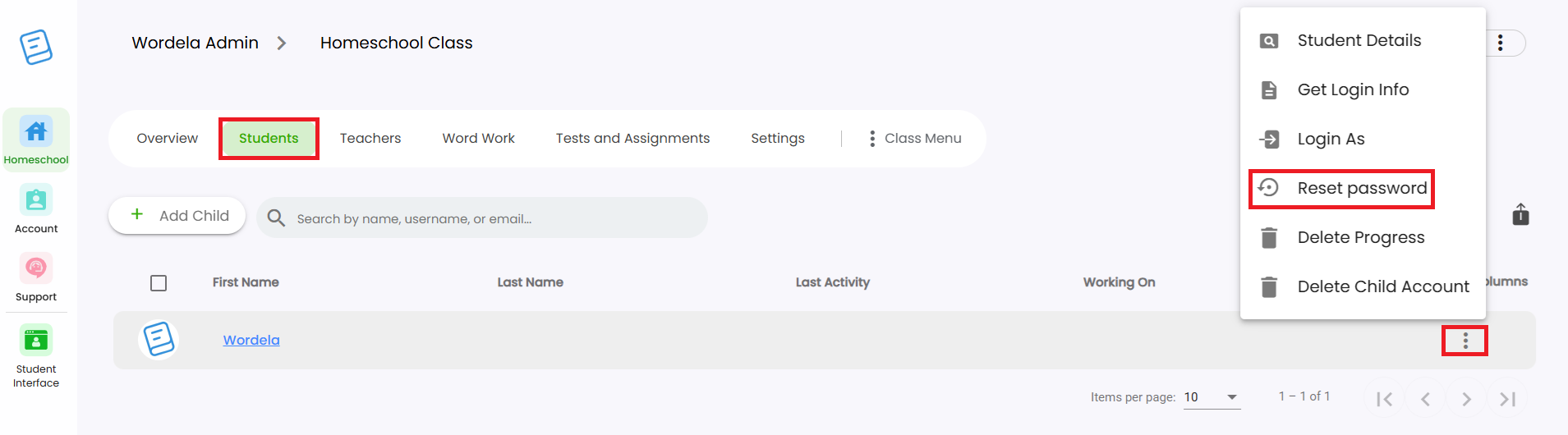Screen dimensions: 1568x435
Task: Click the breadcrumb chevron after Wordela Admin
Action: [282, 43]
